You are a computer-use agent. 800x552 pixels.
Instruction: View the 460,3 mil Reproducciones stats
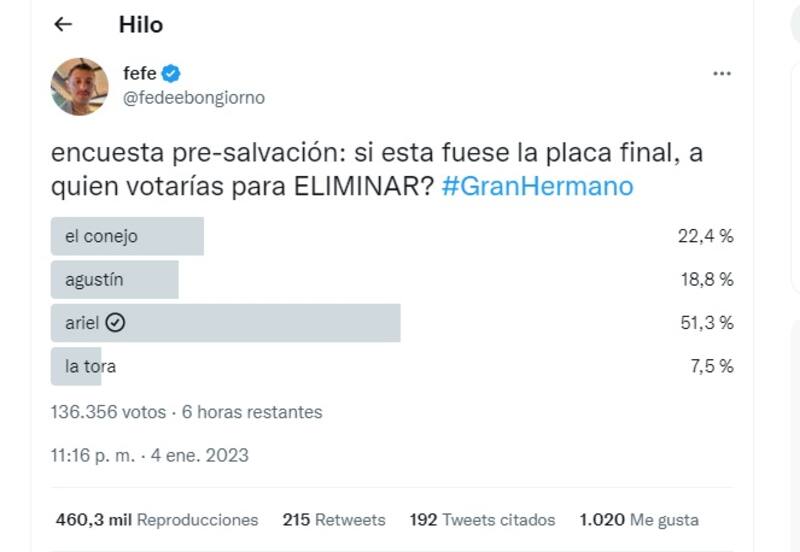[157, 520]
